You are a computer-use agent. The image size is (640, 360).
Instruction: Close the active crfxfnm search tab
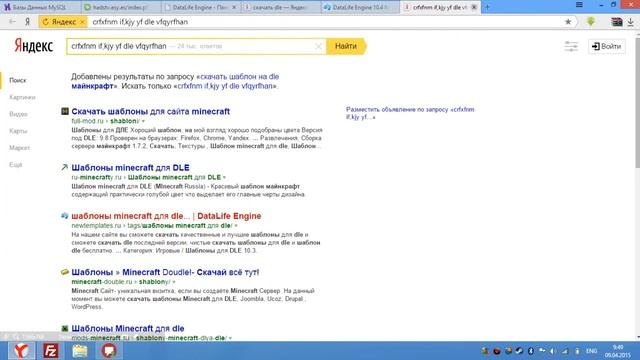coord(474,7)
